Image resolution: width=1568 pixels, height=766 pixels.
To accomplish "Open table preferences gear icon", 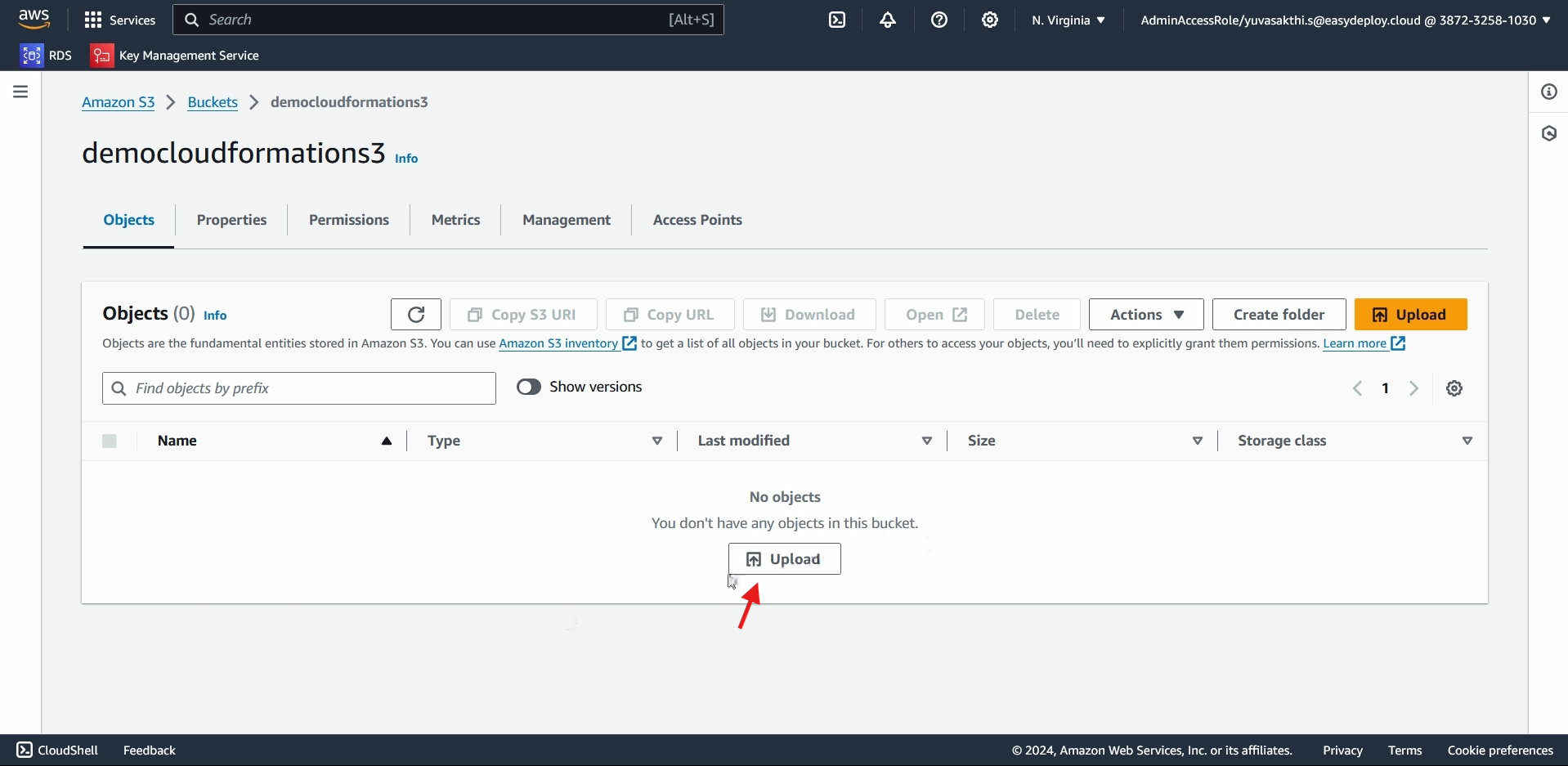I will (x=1454, y=388).
